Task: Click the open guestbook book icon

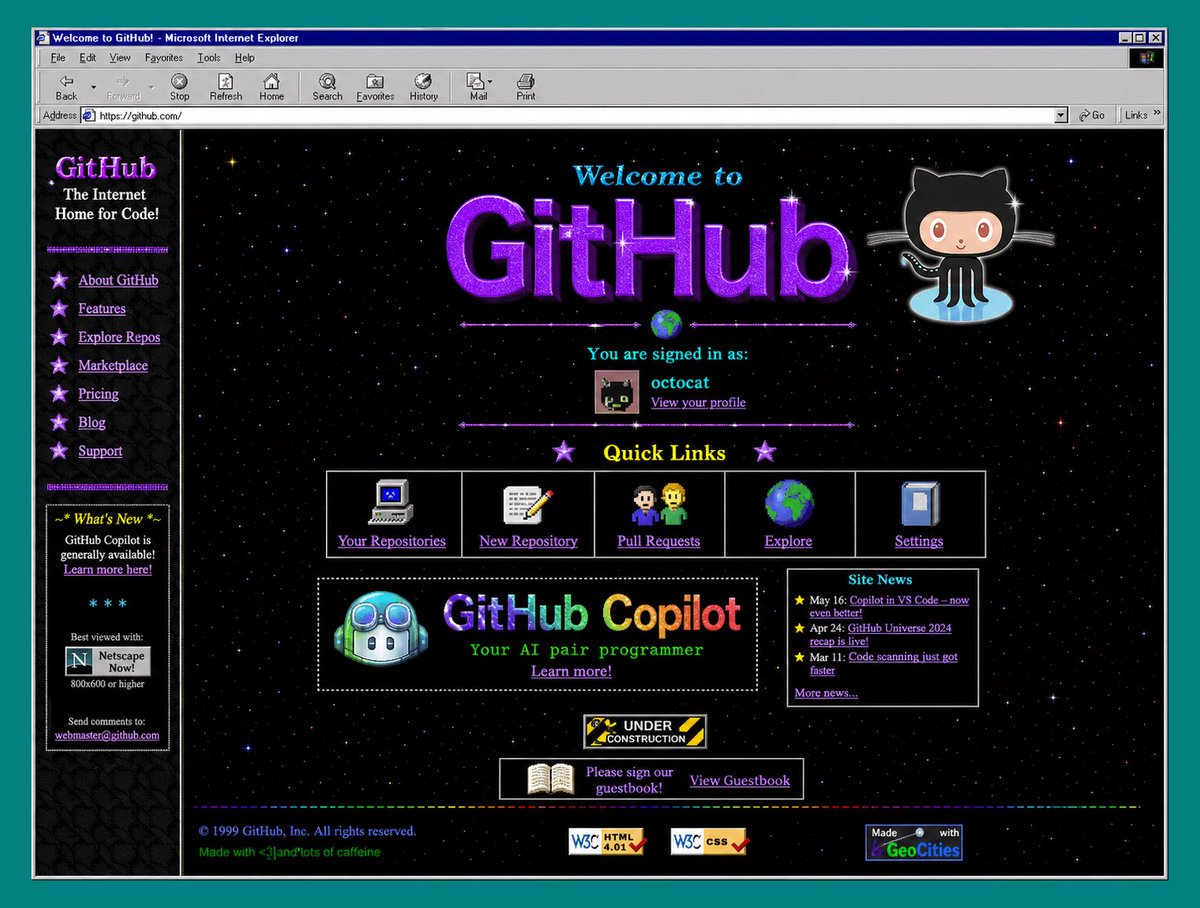Action: click(x=550, y=779)
